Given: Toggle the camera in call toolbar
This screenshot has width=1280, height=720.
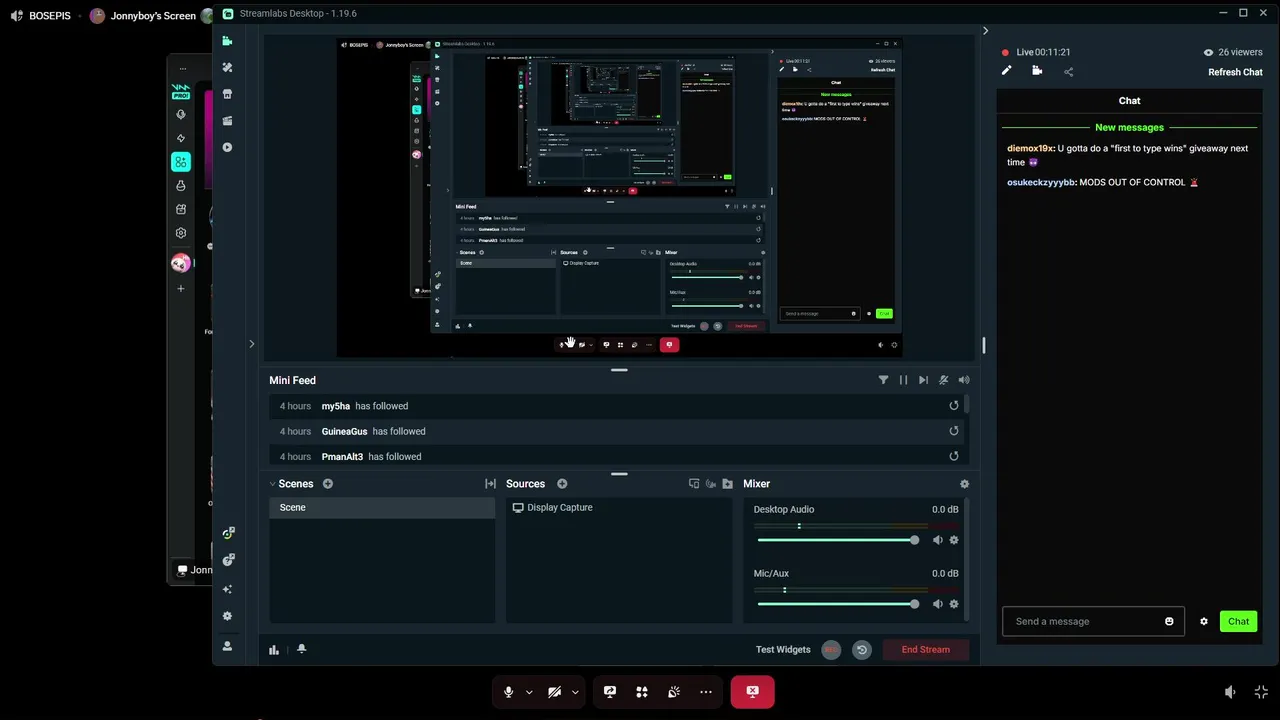Looking at the screenshot, I should (x=554, y=692).
